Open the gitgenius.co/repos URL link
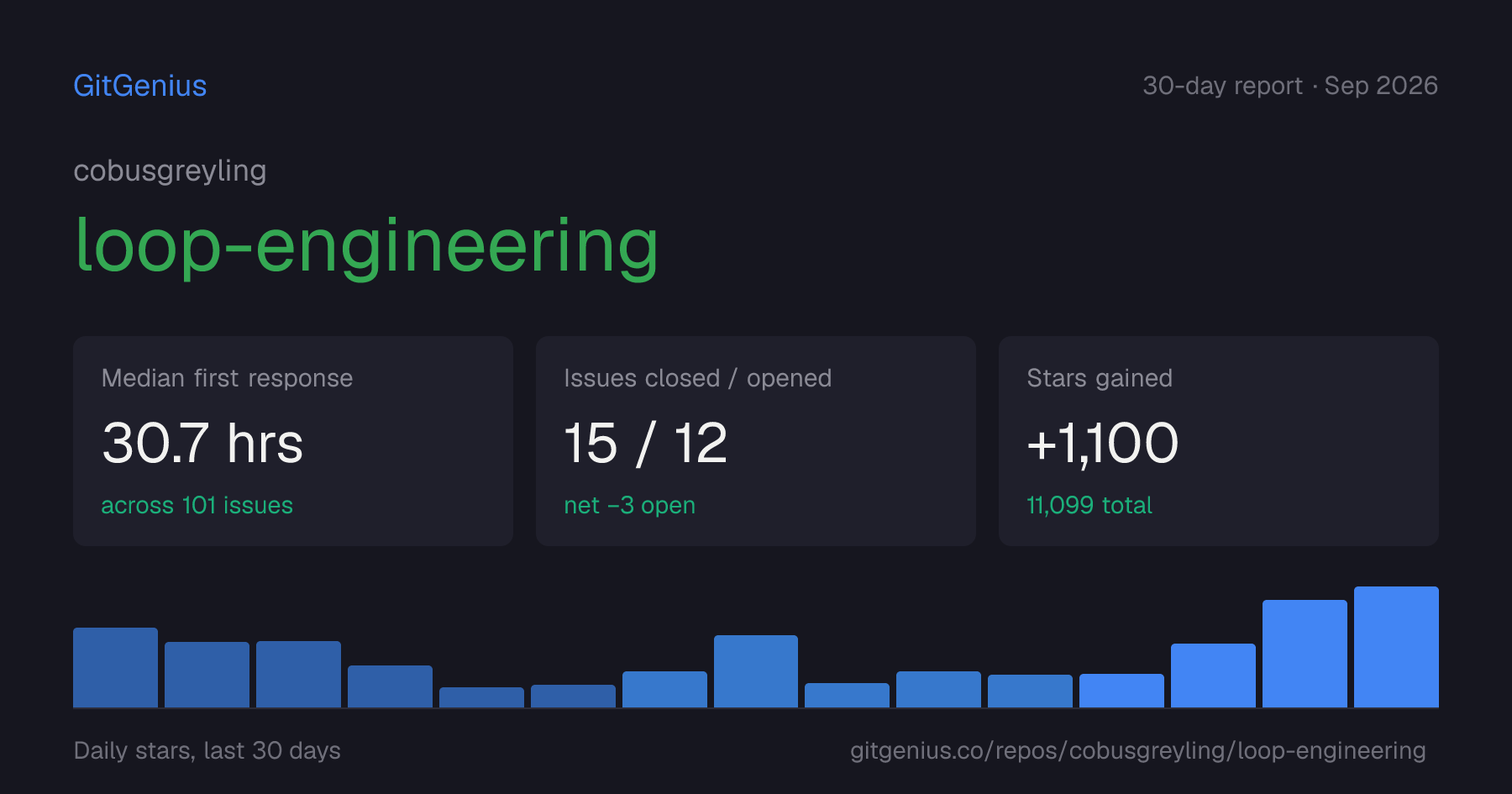1512x794 pixels. 1138,750
